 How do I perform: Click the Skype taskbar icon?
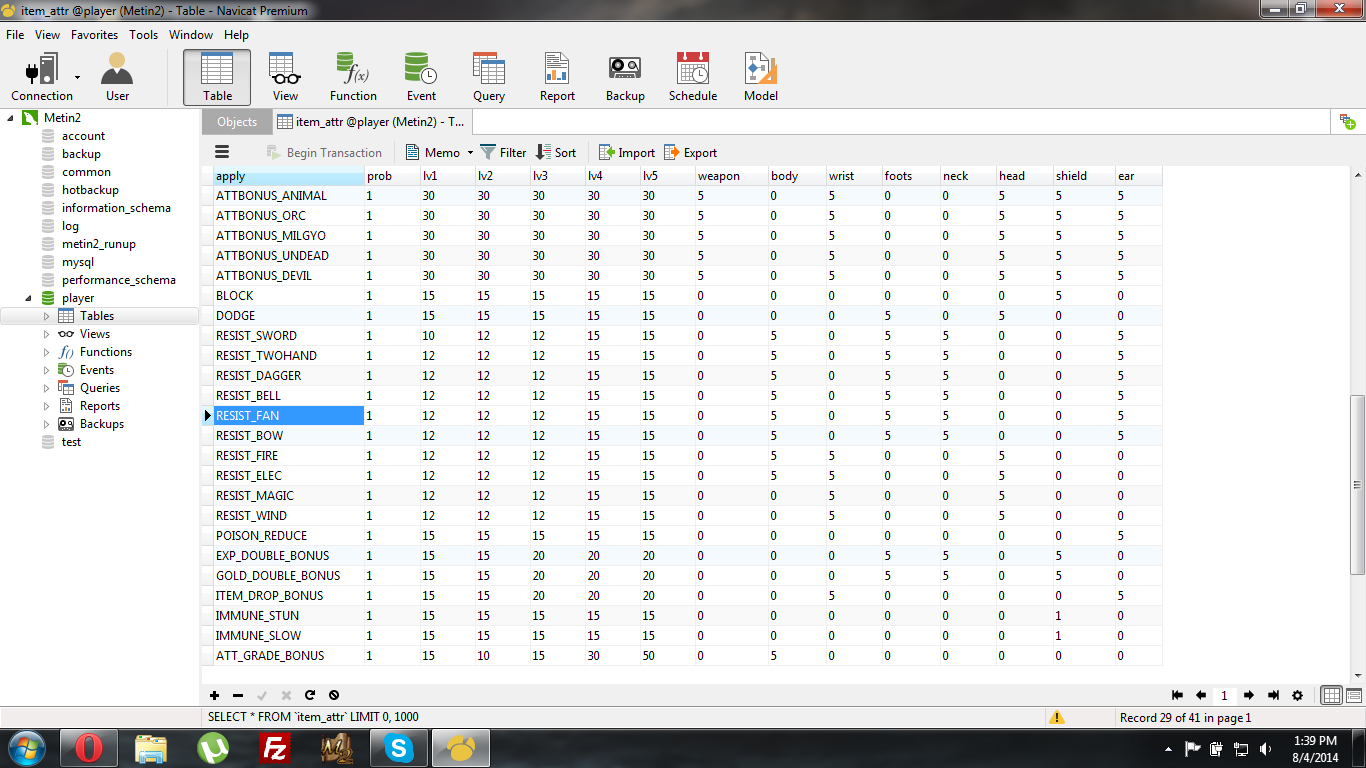[x=399, y=748]
